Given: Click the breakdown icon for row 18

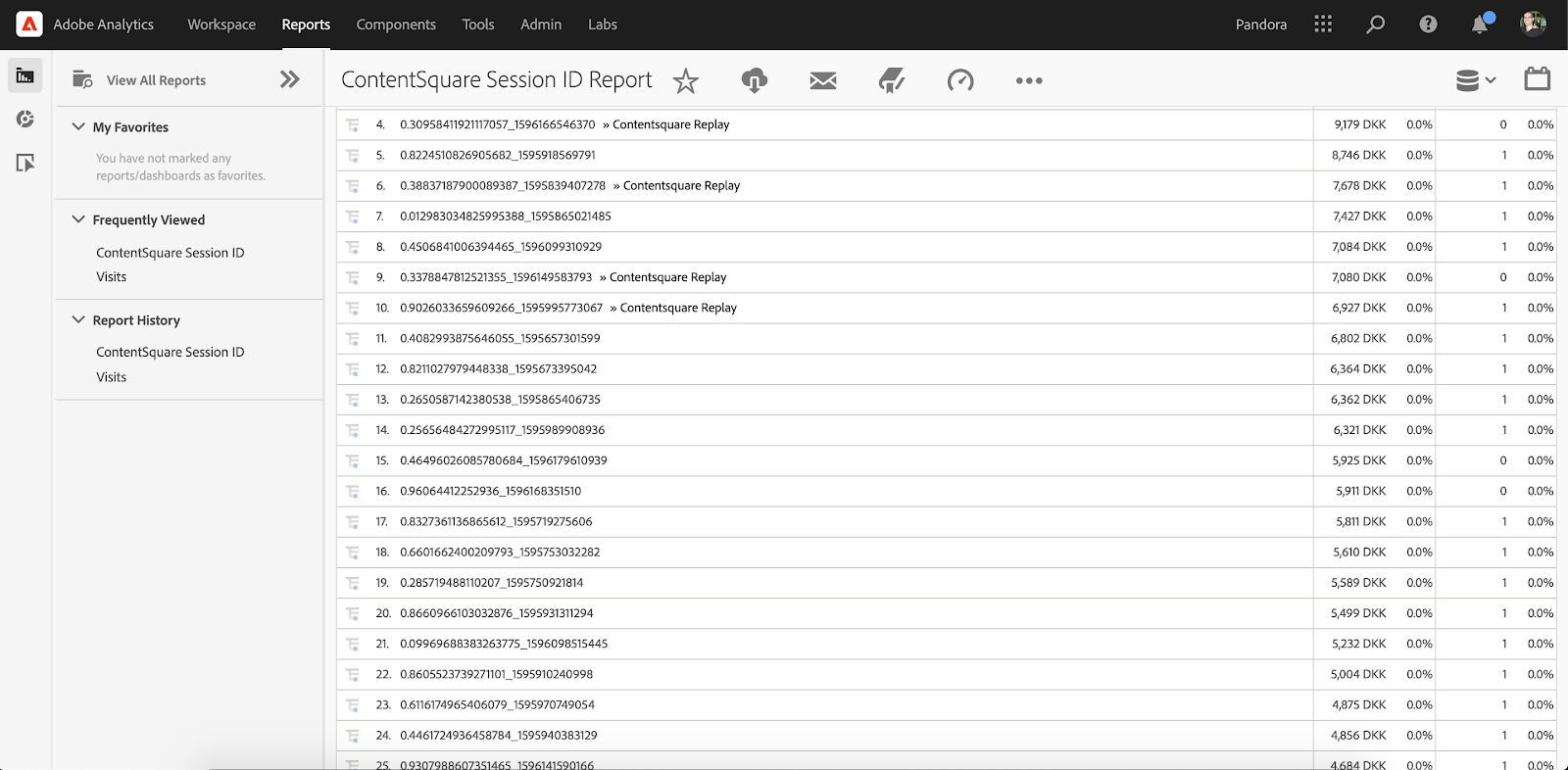Looking at the screenshot, I should (353, 552).
